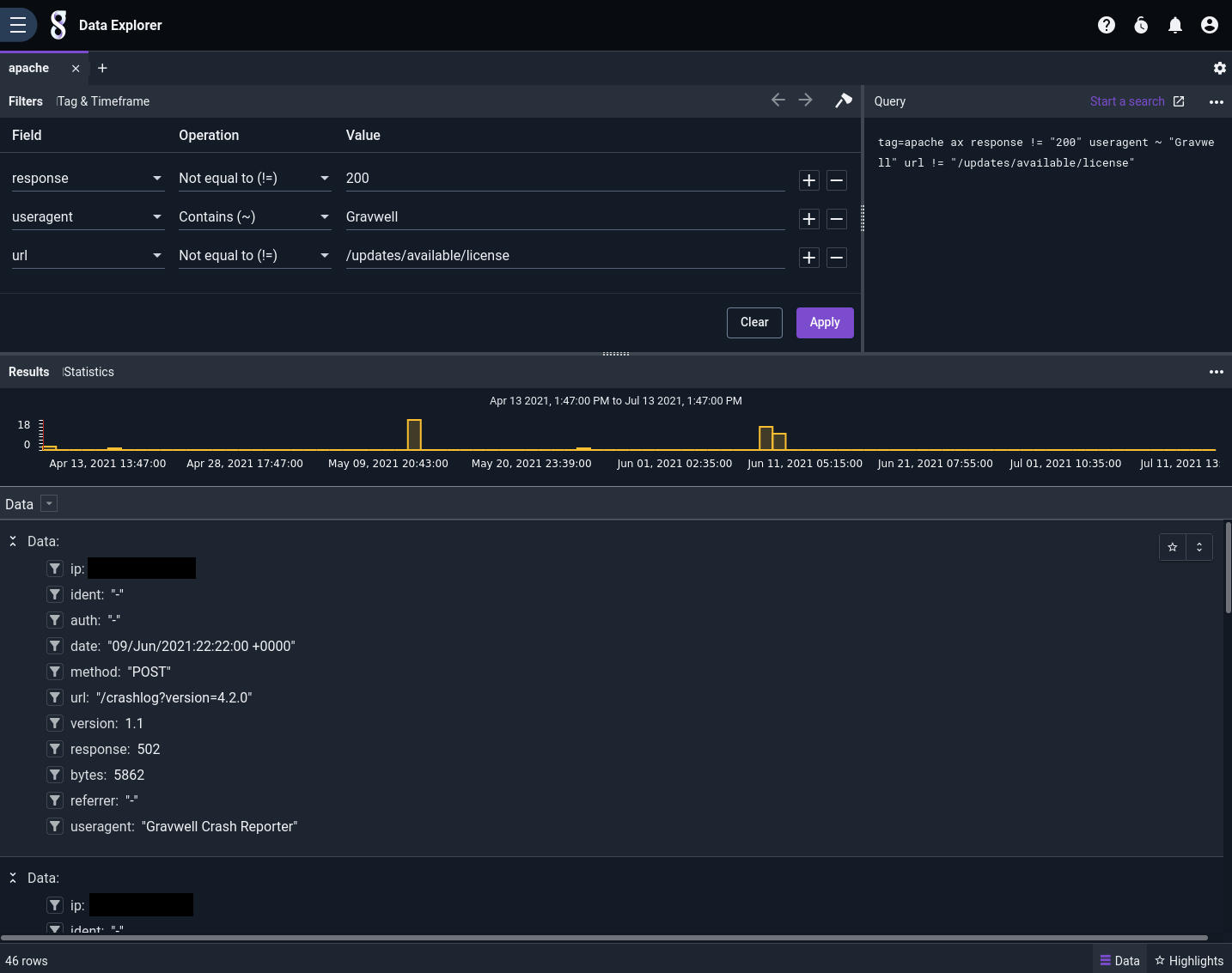The height and width of the screenshot is (973, 1232).
Task: Collapse the first Data entry
Action: 13,541
